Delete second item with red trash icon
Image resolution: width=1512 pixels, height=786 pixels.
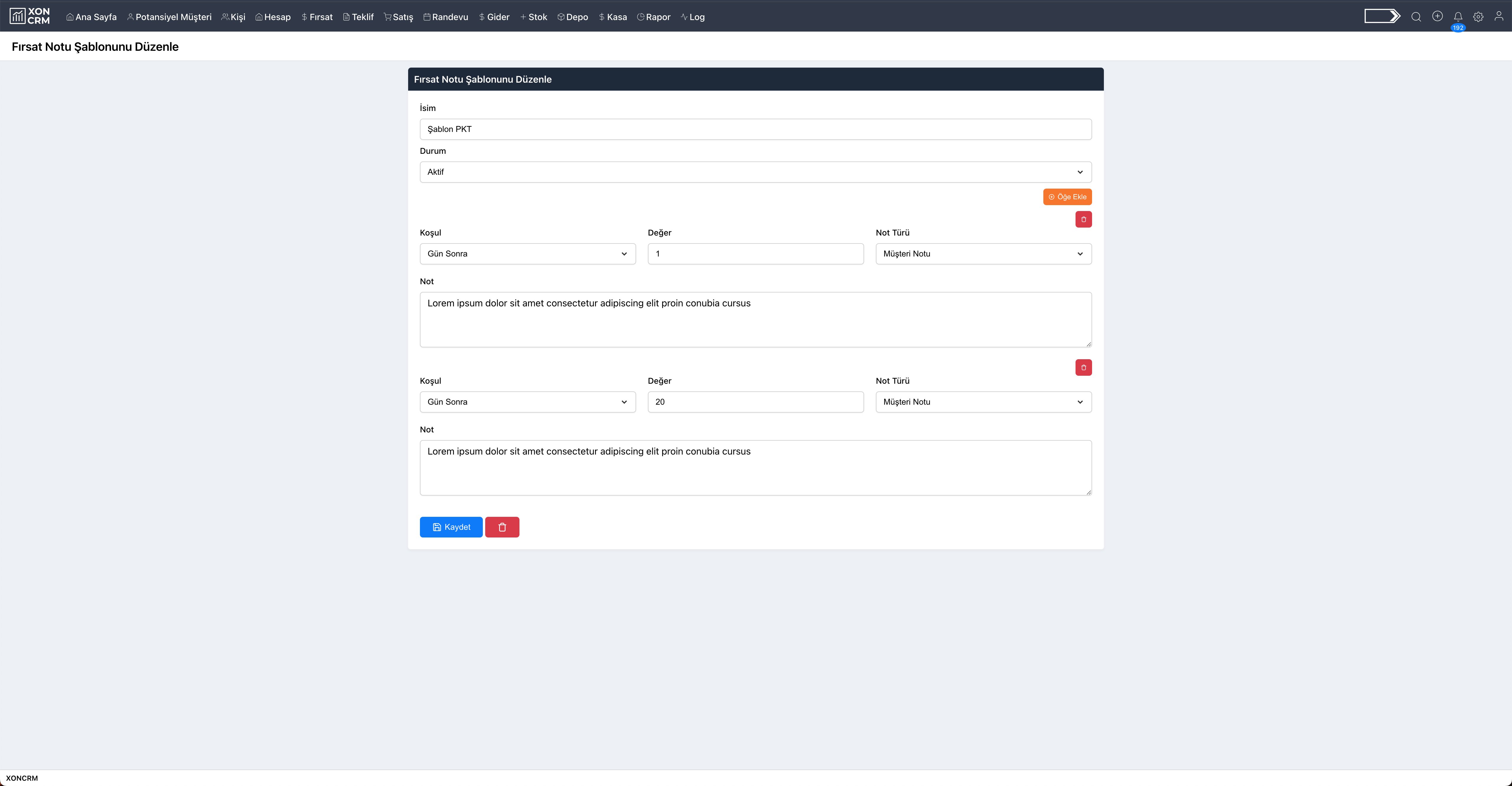coord(1083,368)
